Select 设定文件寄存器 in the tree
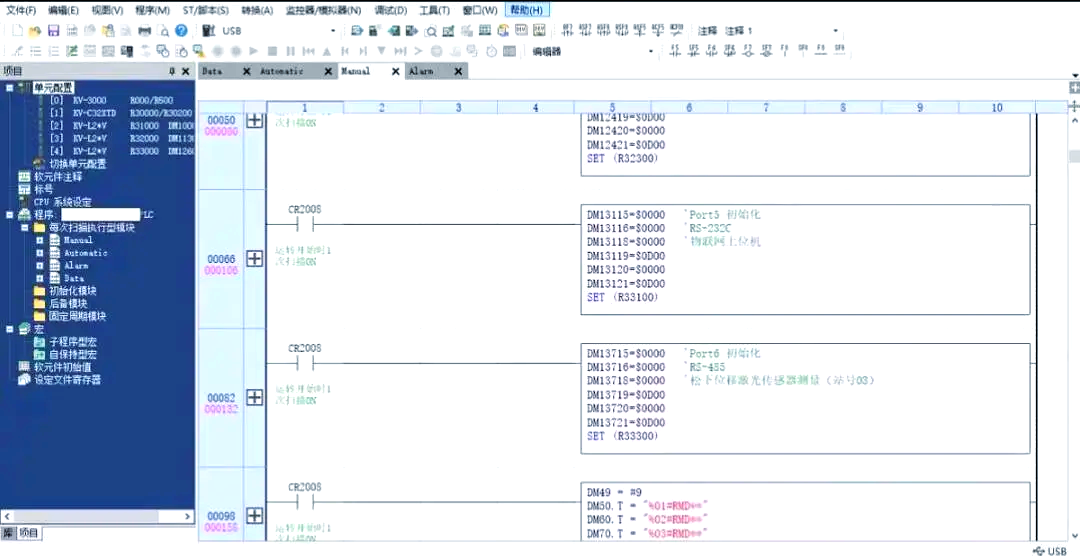Image resolution: width=1080 pixels, height=556 pixels. pos(68,380)
